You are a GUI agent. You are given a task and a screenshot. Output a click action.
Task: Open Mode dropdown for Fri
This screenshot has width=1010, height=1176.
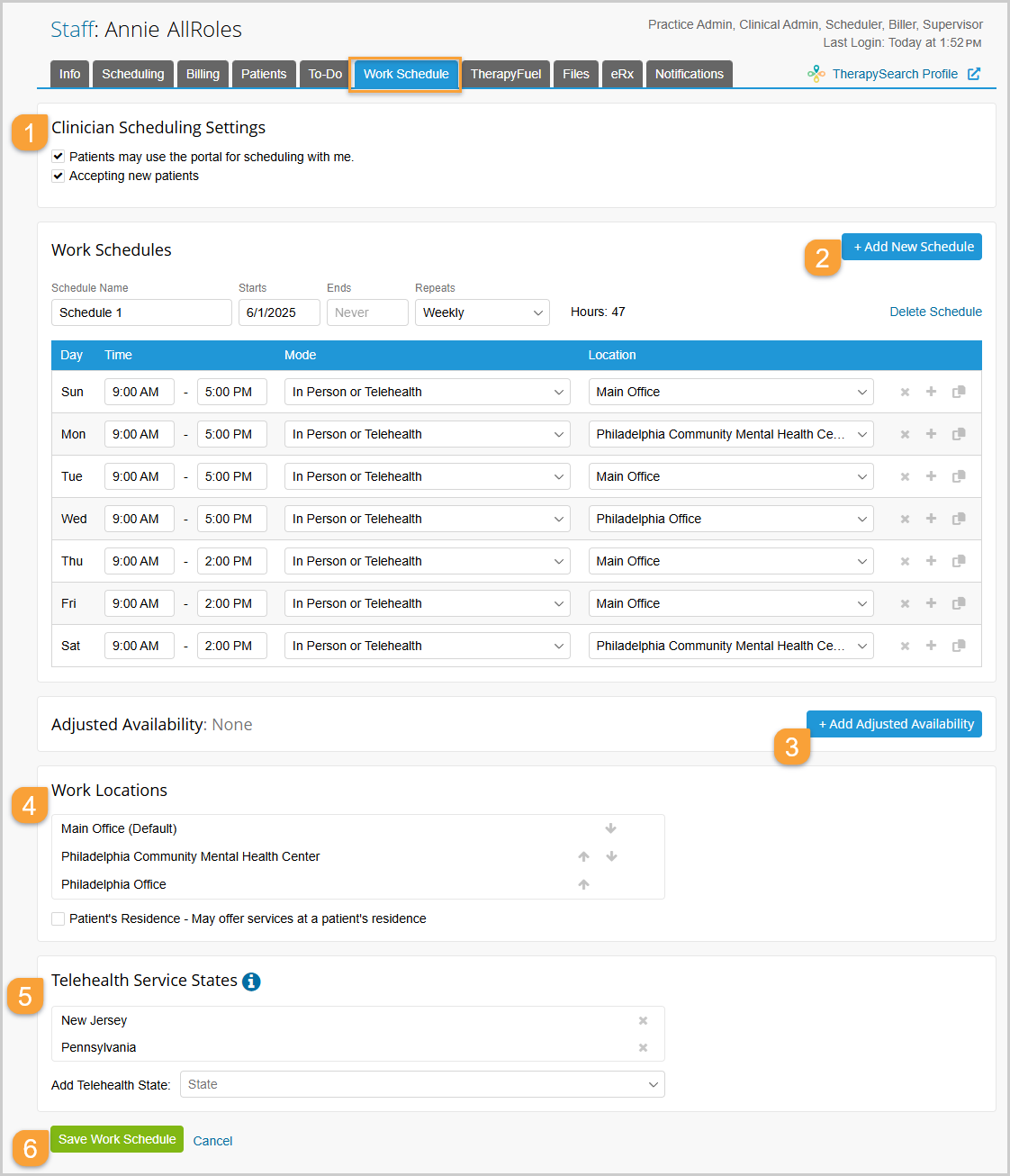428,603
